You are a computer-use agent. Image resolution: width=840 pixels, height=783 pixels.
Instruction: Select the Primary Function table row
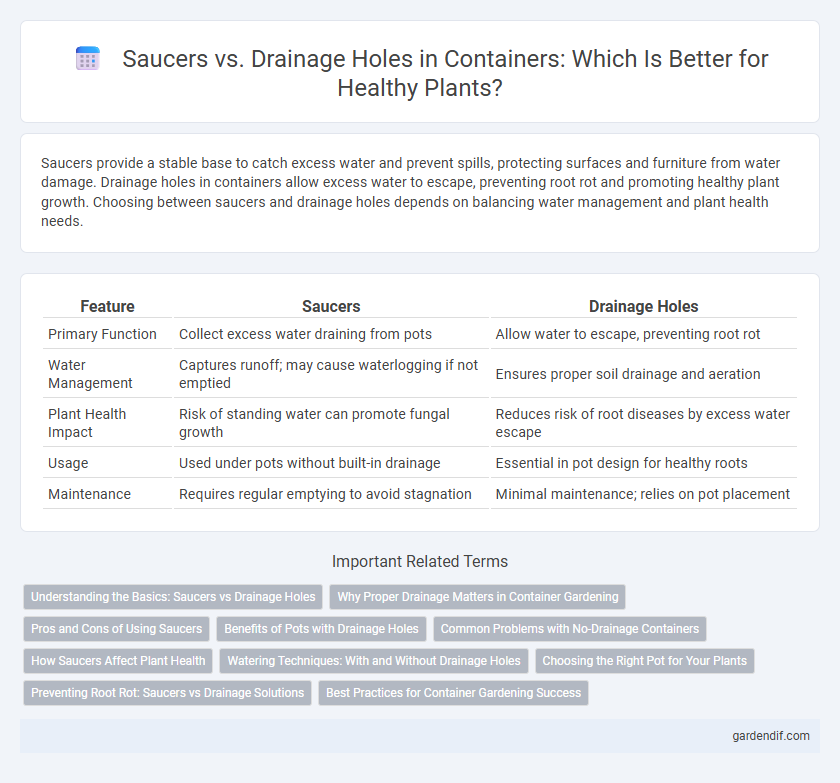[x=420, y=334]
